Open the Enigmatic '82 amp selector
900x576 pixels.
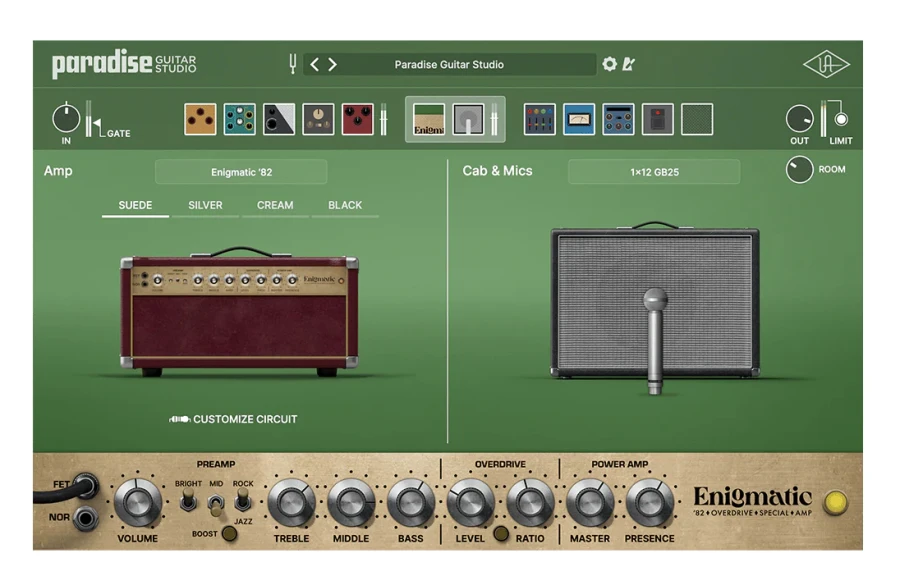[241, 172]
